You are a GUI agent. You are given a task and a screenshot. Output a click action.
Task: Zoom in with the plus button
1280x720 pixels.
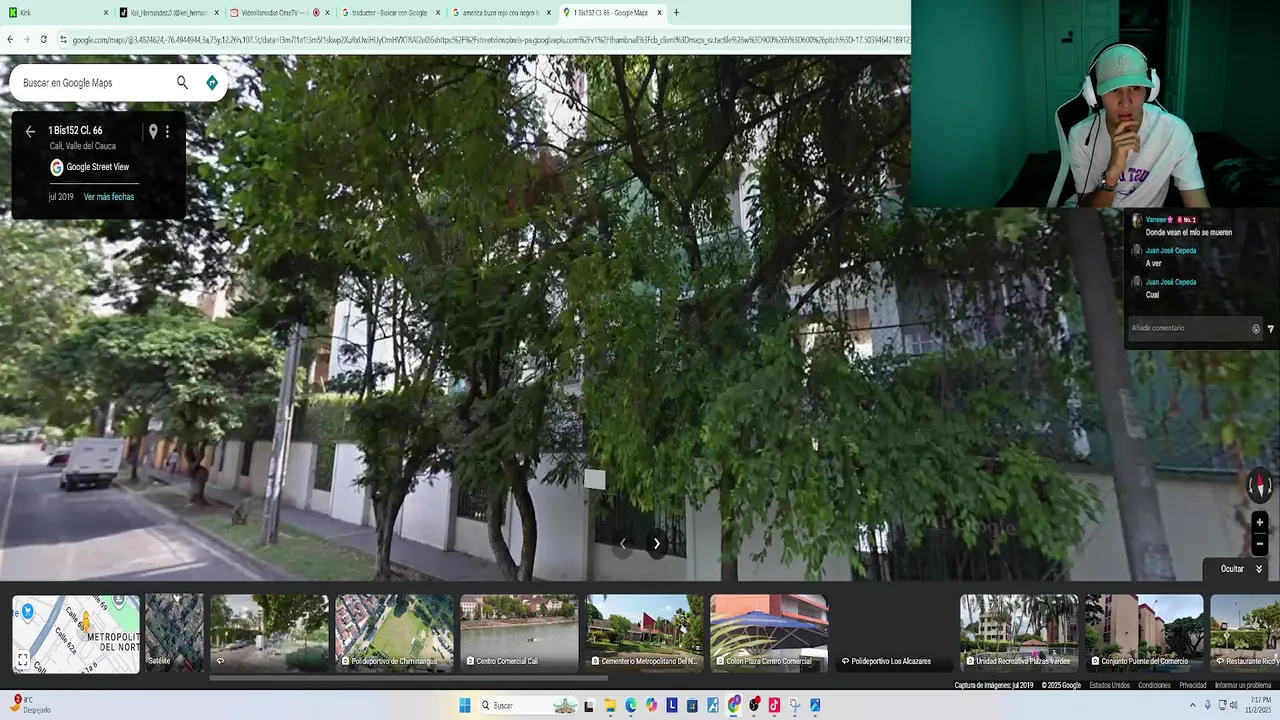click(1260, 523)
